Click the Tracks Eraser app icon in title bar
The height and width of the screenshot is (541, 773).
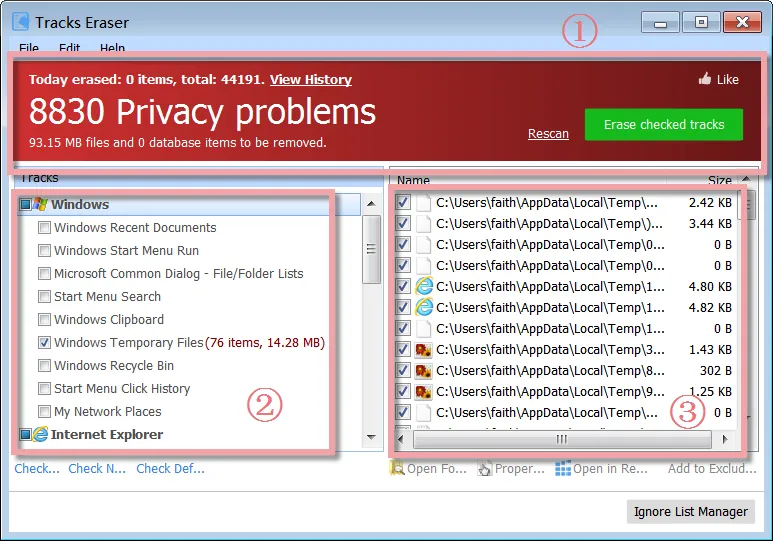(x=21, y=22)
